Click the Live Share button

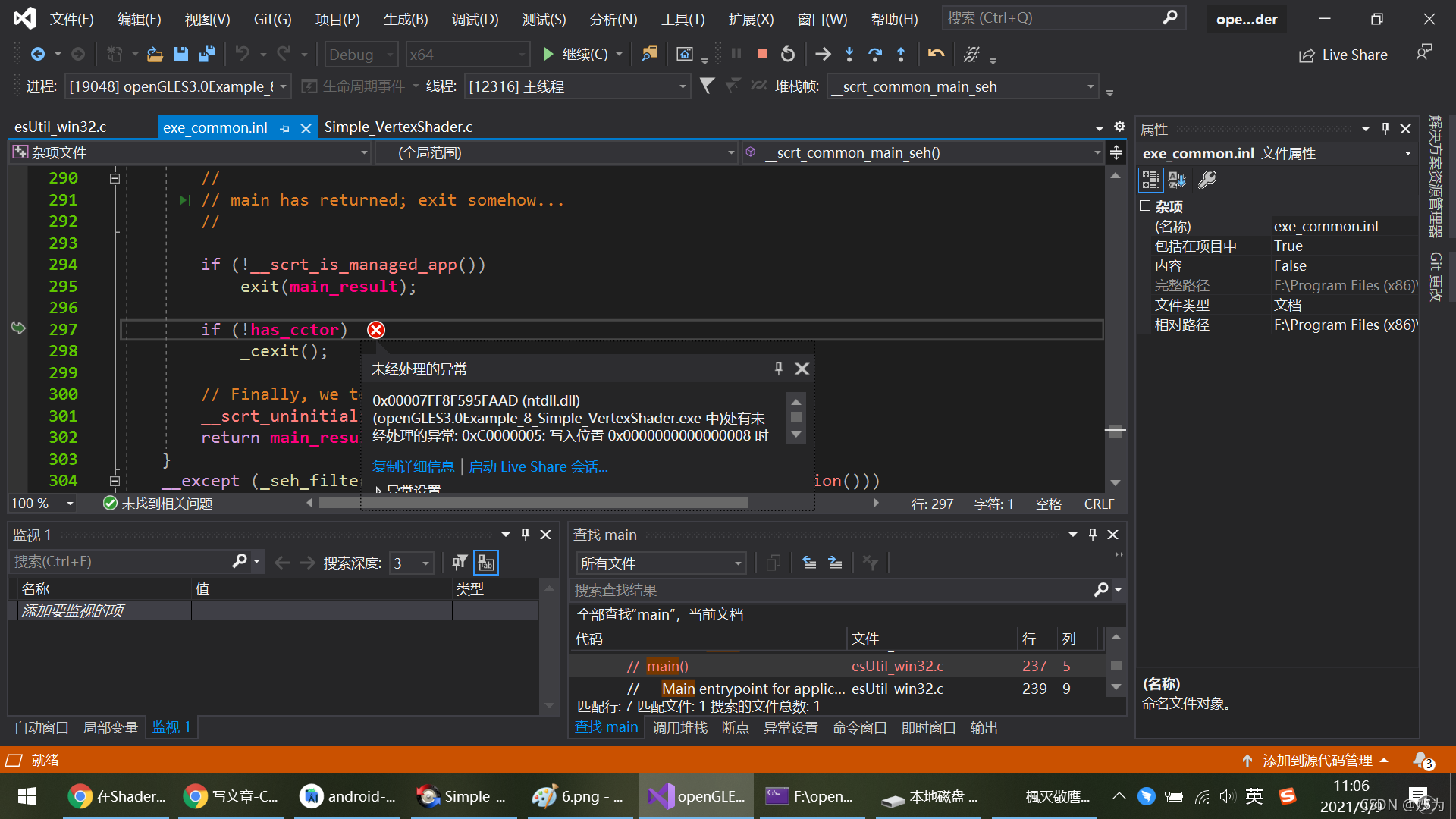[1343, 55]
